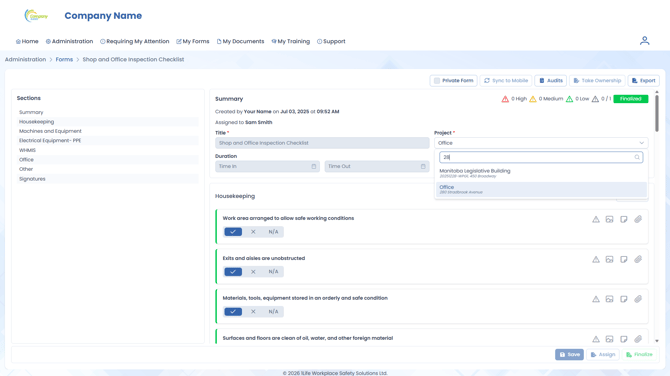
Task: Add note to Exits and aisles row
Action: coord(624,259)
